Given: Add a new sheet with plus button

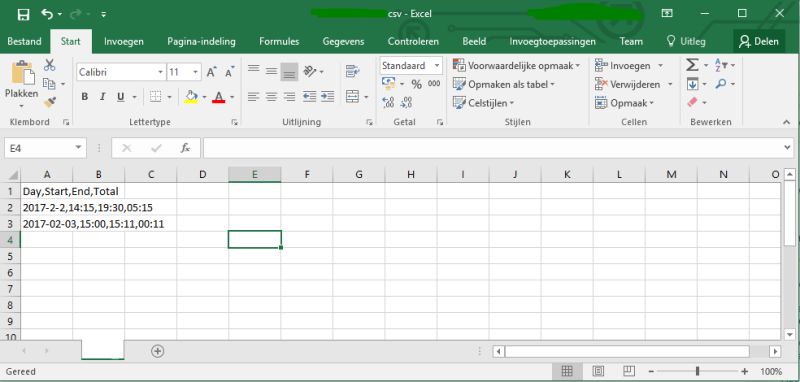Looking at the screenshot, I should (158, 351).
